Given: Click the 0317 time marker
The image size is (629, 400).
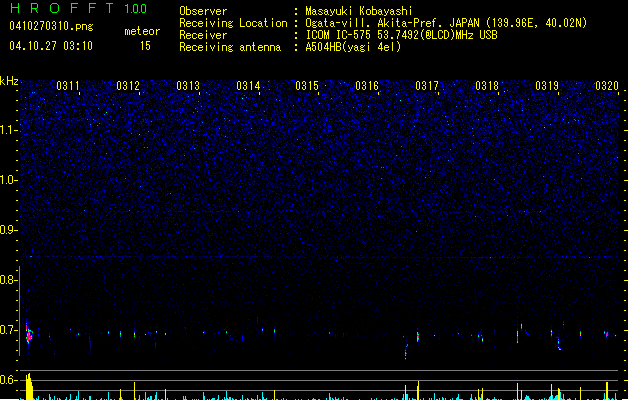Looking at the screenshot, I should [x=427, y=86].
